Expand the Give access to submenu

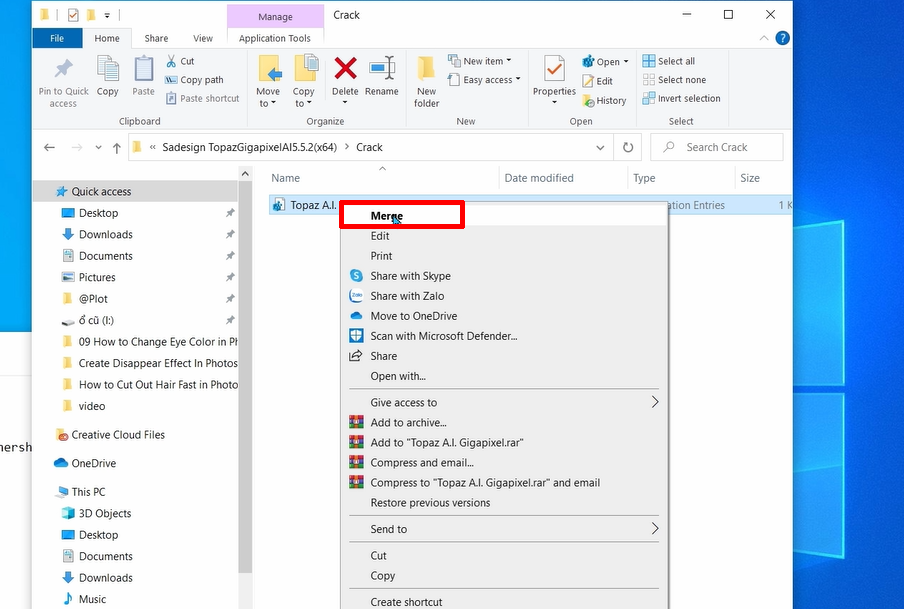pyautogui.click(x=504, y=403)
